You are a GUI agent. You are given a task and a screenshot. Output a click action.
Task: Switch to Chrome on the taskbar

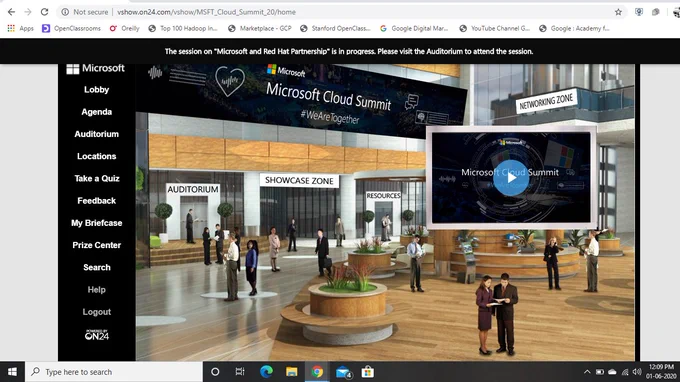coord(317,372)
